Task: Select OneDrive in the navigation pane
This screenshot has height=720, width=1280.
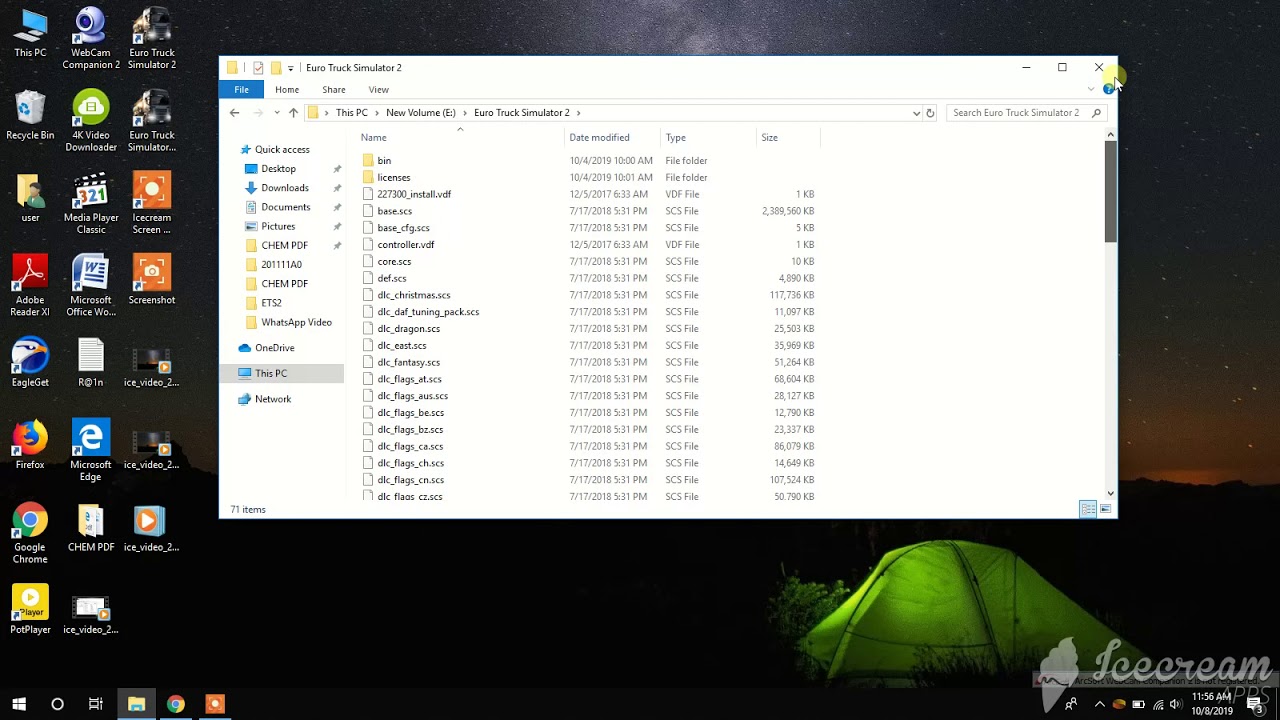Action: pos(274,348)
